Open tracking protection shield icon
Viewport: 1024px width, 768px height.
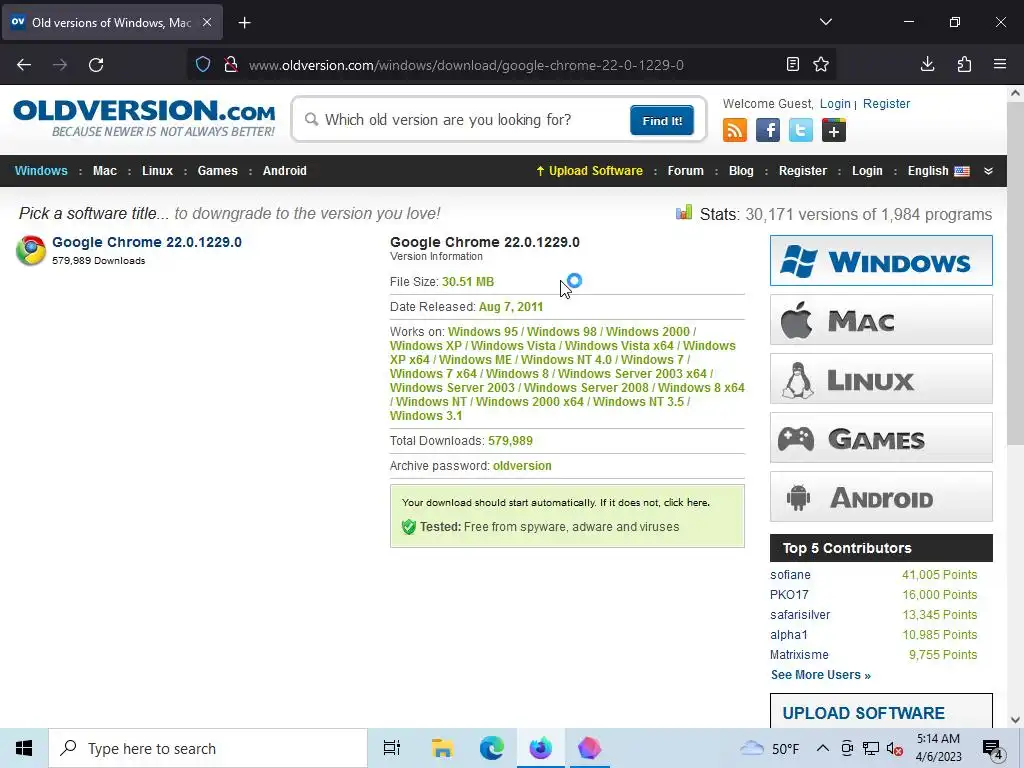203,65
